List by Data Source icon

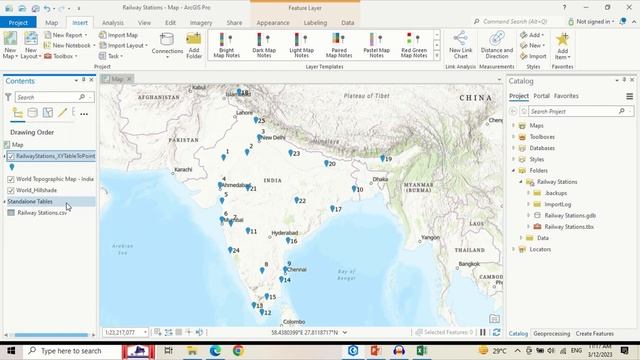(x=33, y=113)
